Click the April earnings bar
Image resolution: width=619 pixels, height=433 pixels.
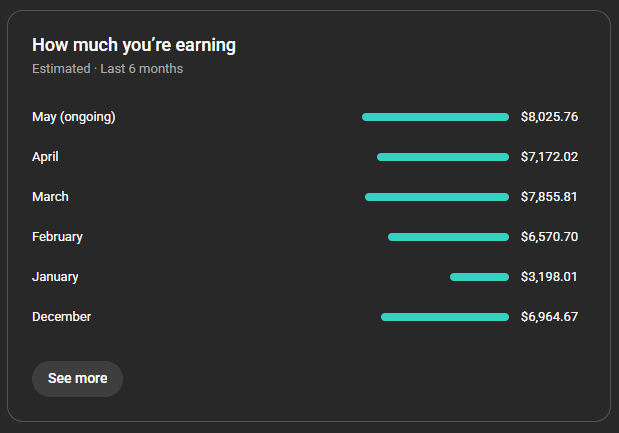tap(443, 157)
